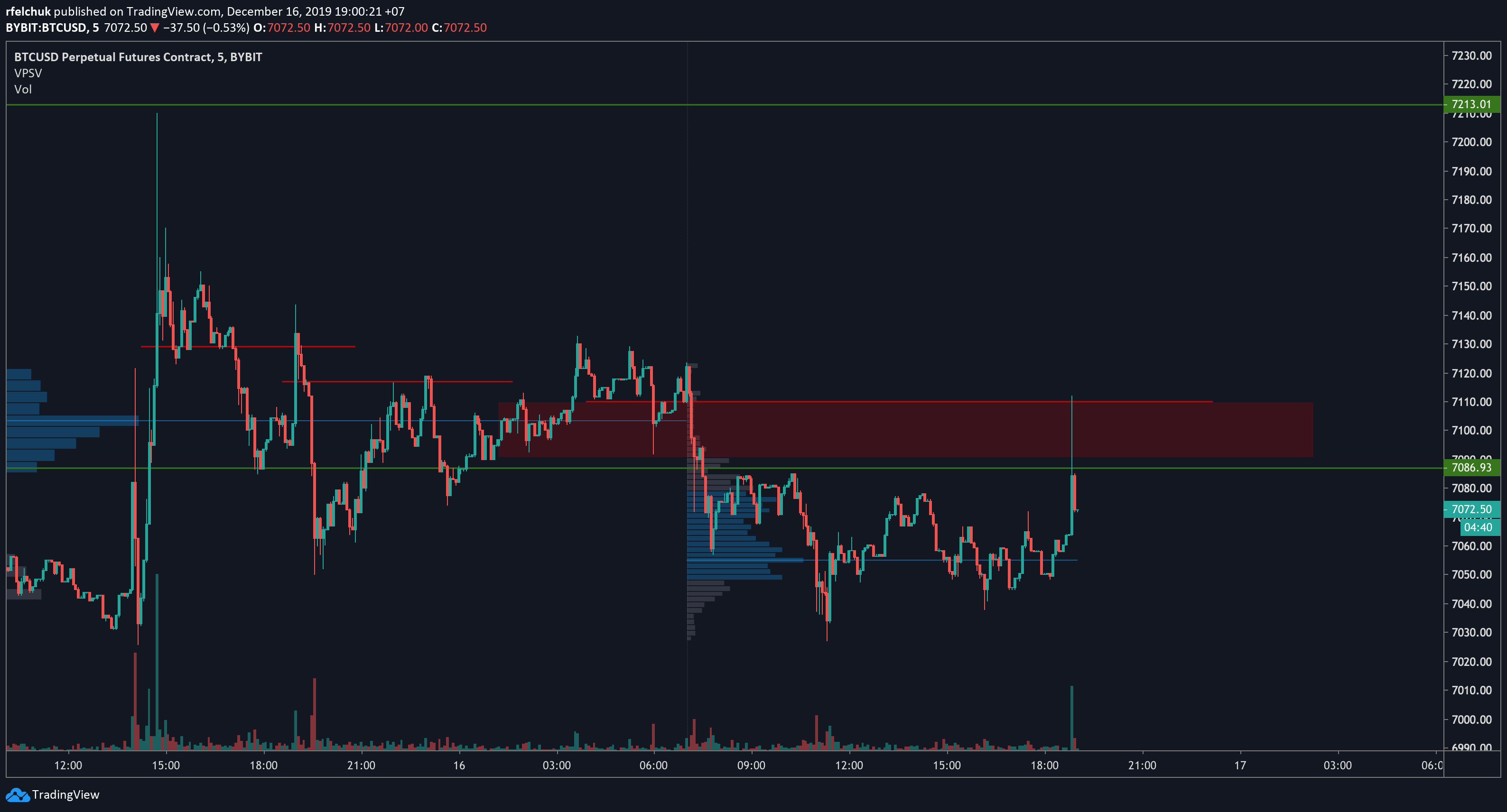Click the TradingView logo icon
Screen dimensions: 1507x812
pos(17,794)
